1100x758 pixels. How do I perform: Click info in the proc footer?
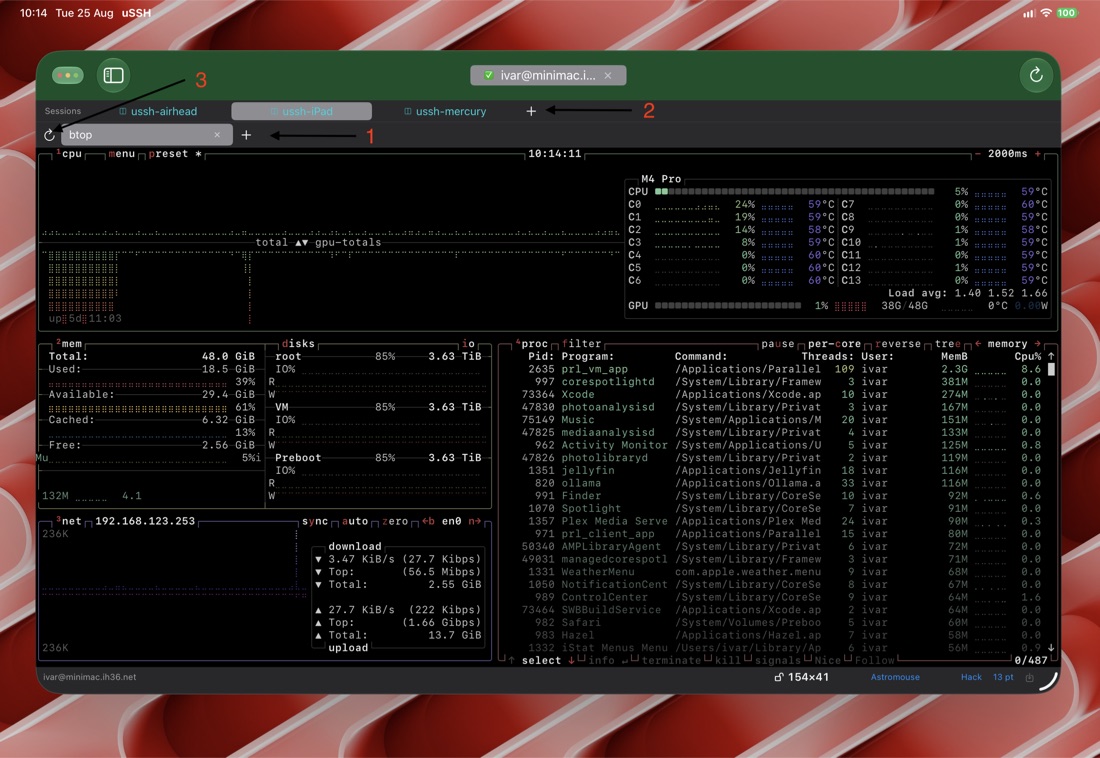[601, 660]
